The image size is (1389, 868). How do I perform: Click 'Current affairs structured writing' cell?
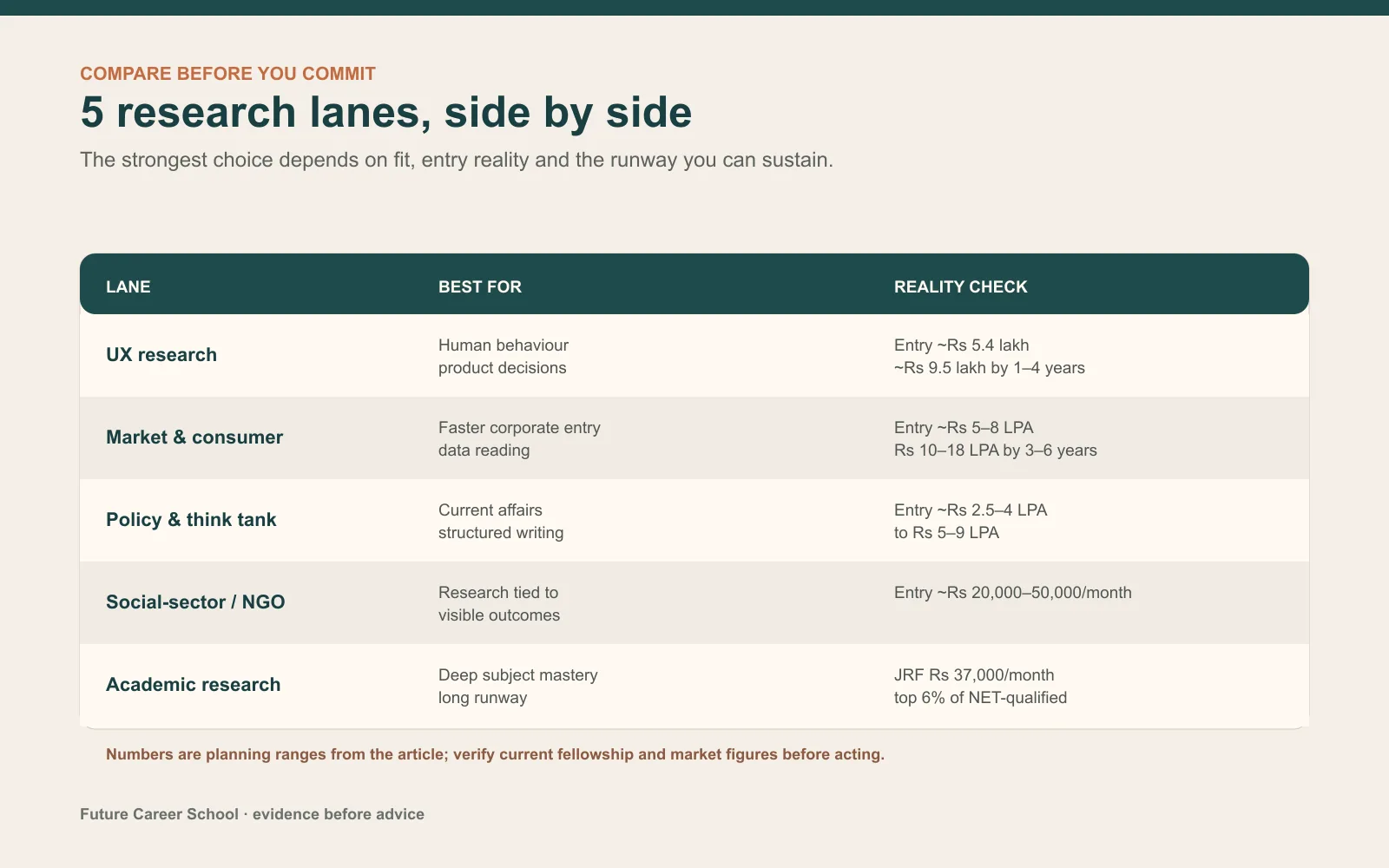coord(501,521)
